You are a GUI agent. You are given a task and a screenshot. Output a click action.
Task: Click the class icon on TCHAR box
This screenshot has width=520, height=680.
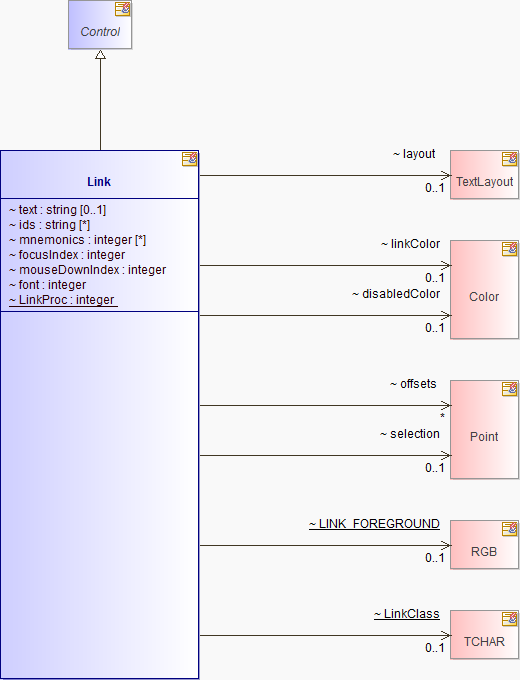pos(509,619)
